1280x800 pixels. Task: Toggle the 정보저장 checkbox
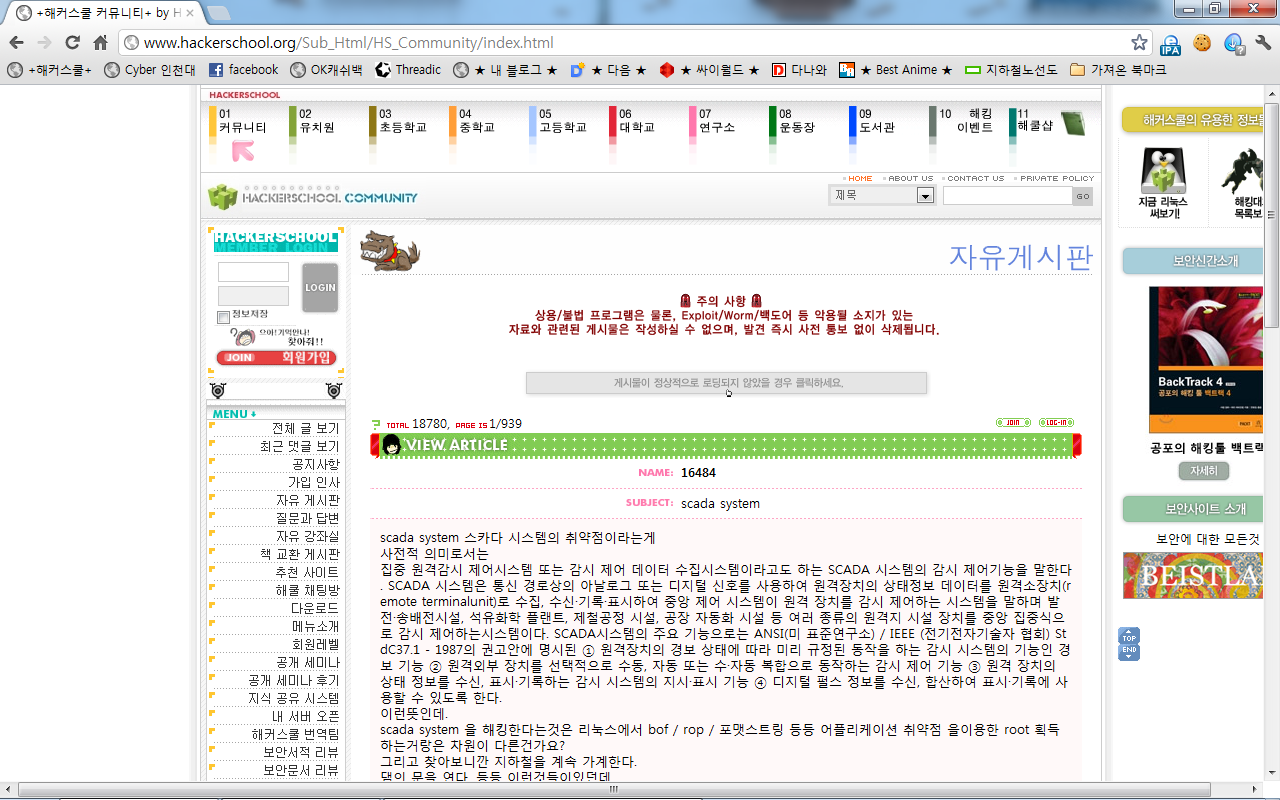(x=224, y=317)
